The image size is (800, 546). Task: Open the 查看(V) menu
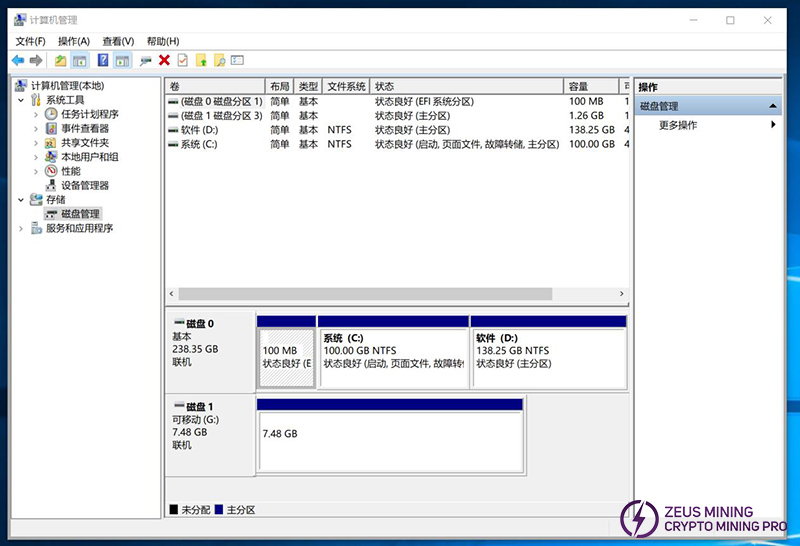coord(118,41)
